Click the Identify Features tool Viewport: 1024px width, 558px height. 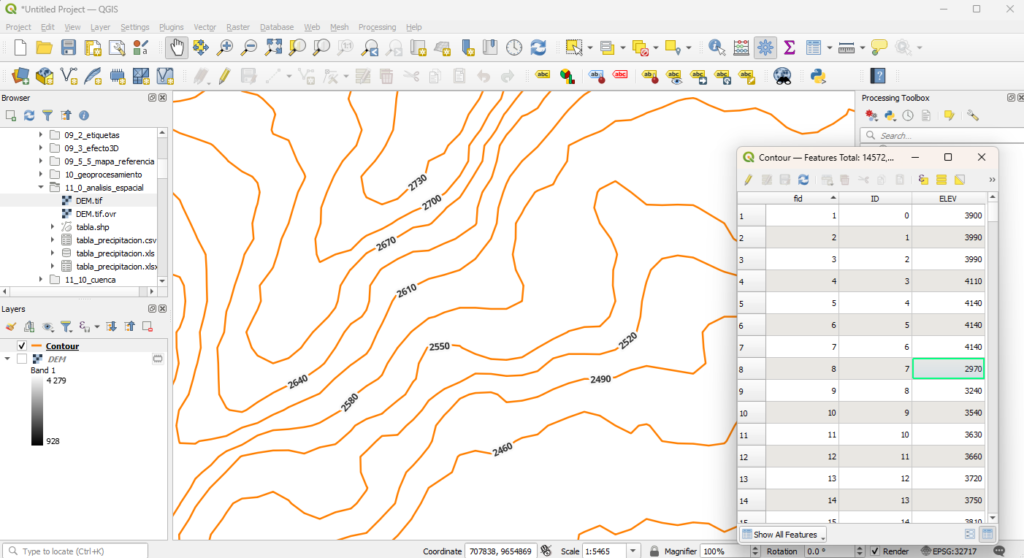(716, 47)
